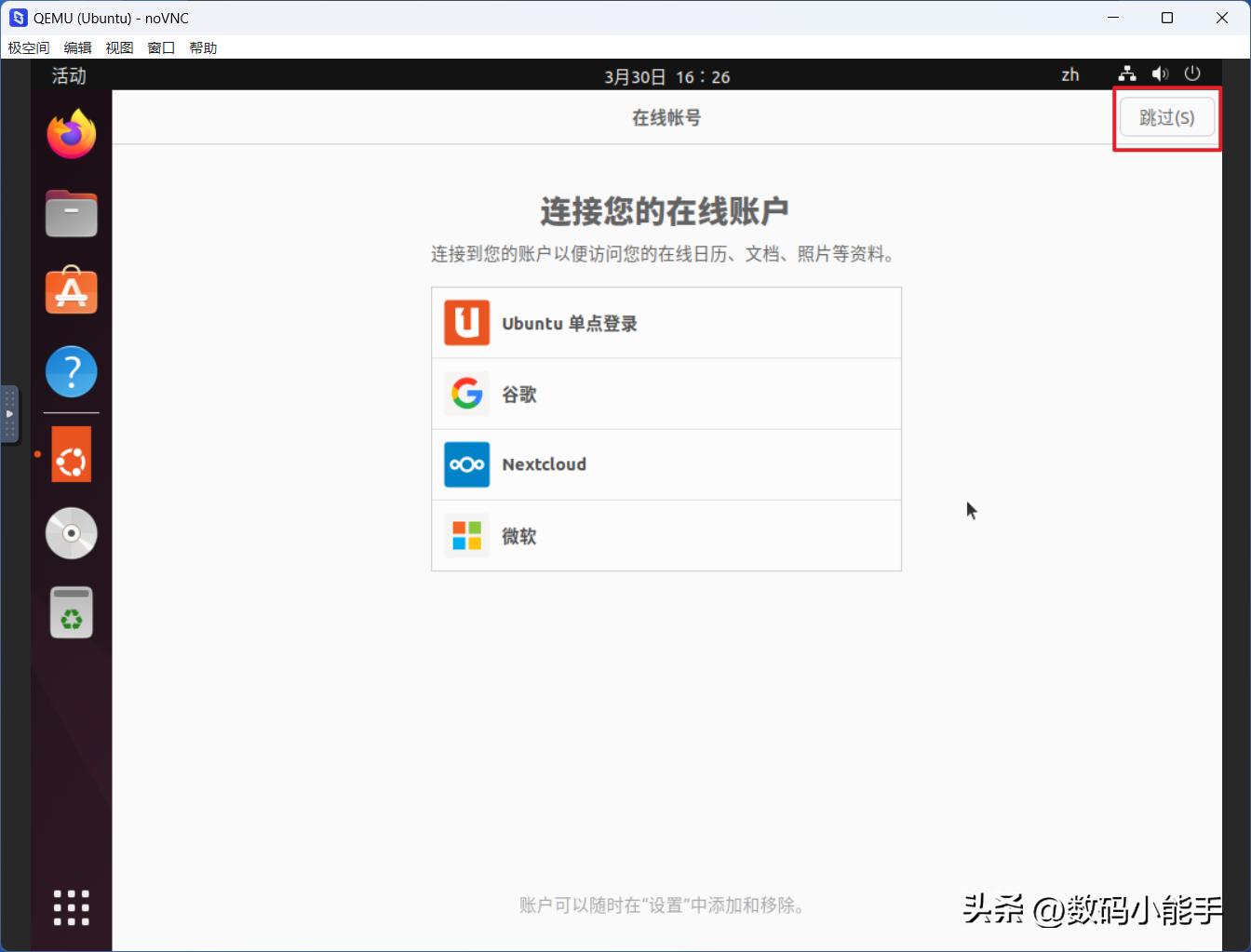Click the network status icon in top bar
This screenshot has width=1251, height=952.
coord(1127,74)
